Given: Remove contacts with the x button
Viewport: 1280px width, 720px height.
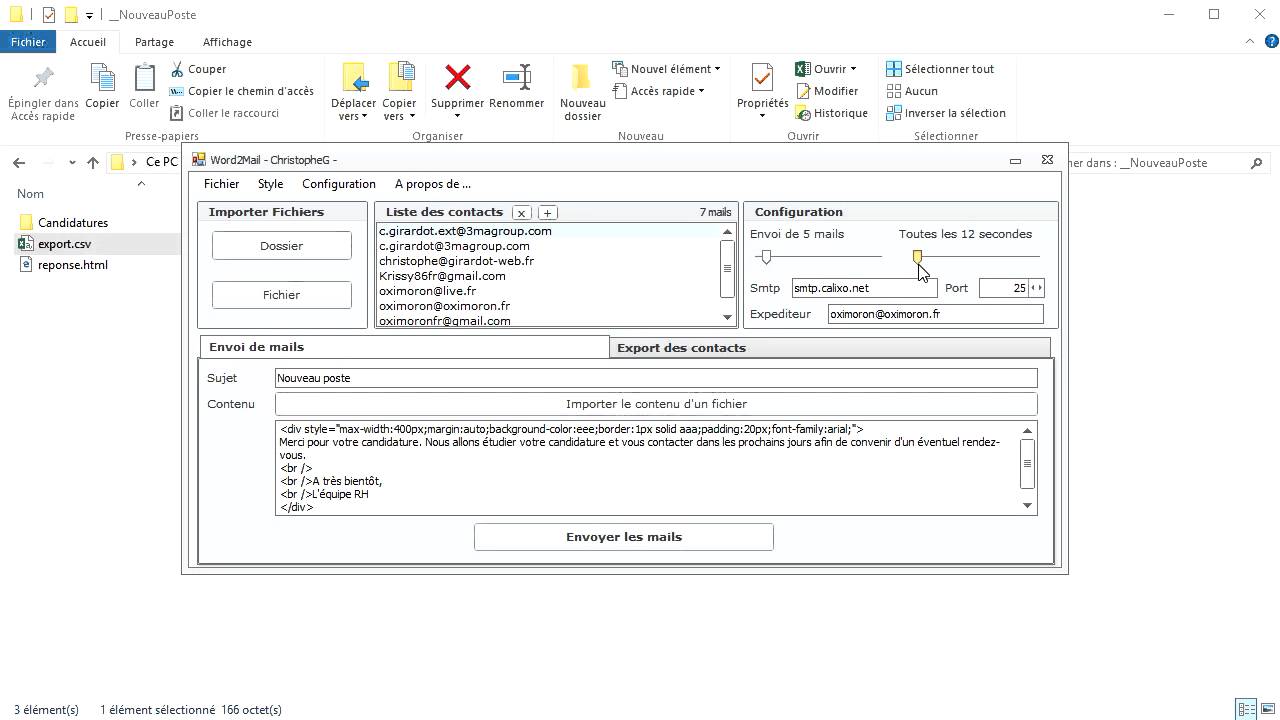Looking at the screenshot, I should (x=521, y=213).
